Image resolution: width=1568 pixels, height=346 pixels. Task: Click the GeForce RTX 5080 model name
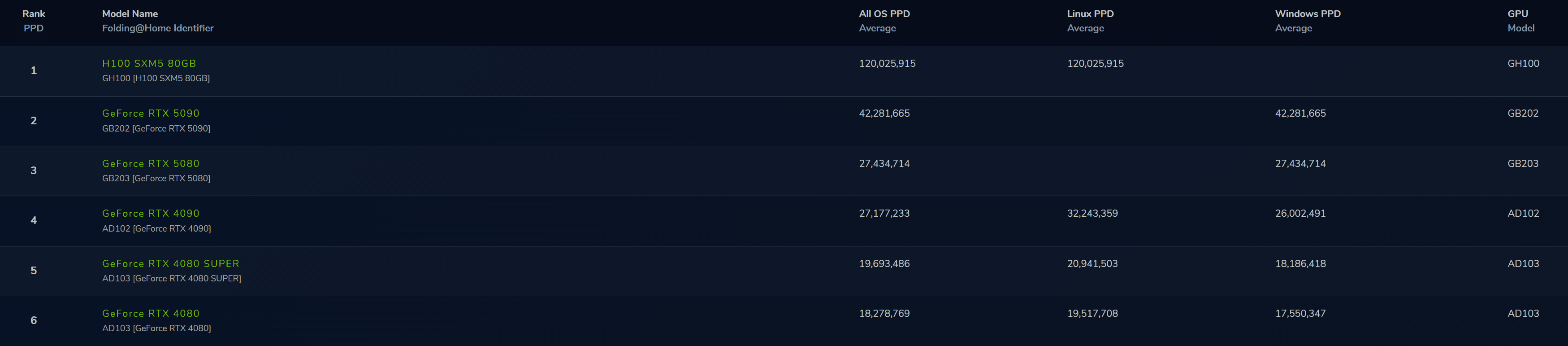pos(151,163)
